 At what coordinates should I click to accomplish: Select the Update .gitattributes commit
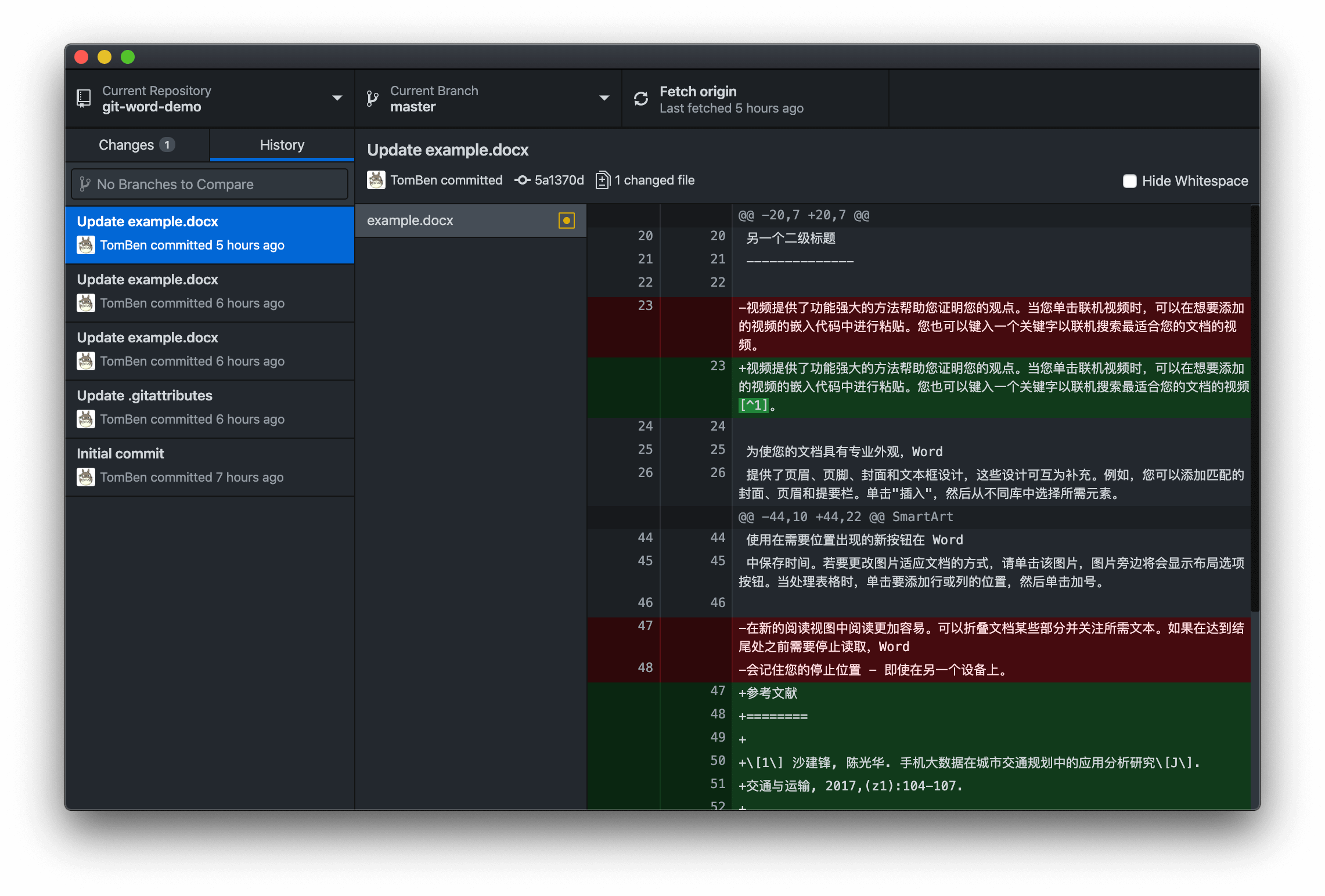pos(210,409)
